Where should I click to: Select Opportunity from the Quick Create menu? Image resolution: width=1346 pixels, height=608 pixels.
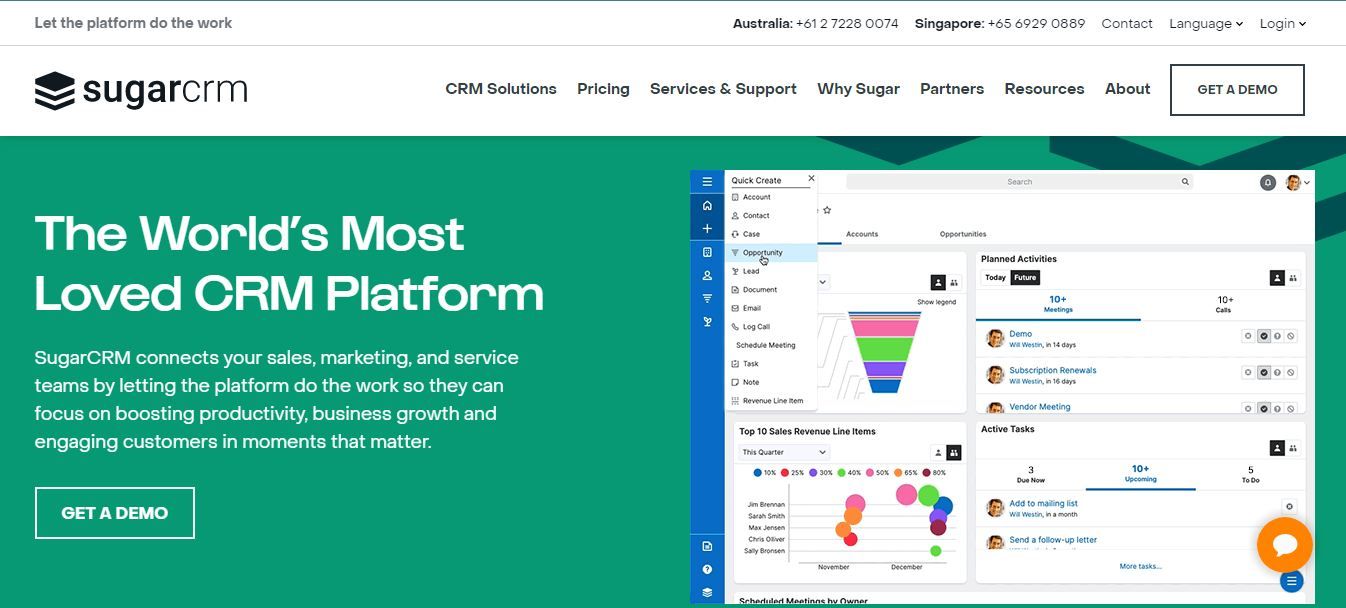click(x=763, y=252)
